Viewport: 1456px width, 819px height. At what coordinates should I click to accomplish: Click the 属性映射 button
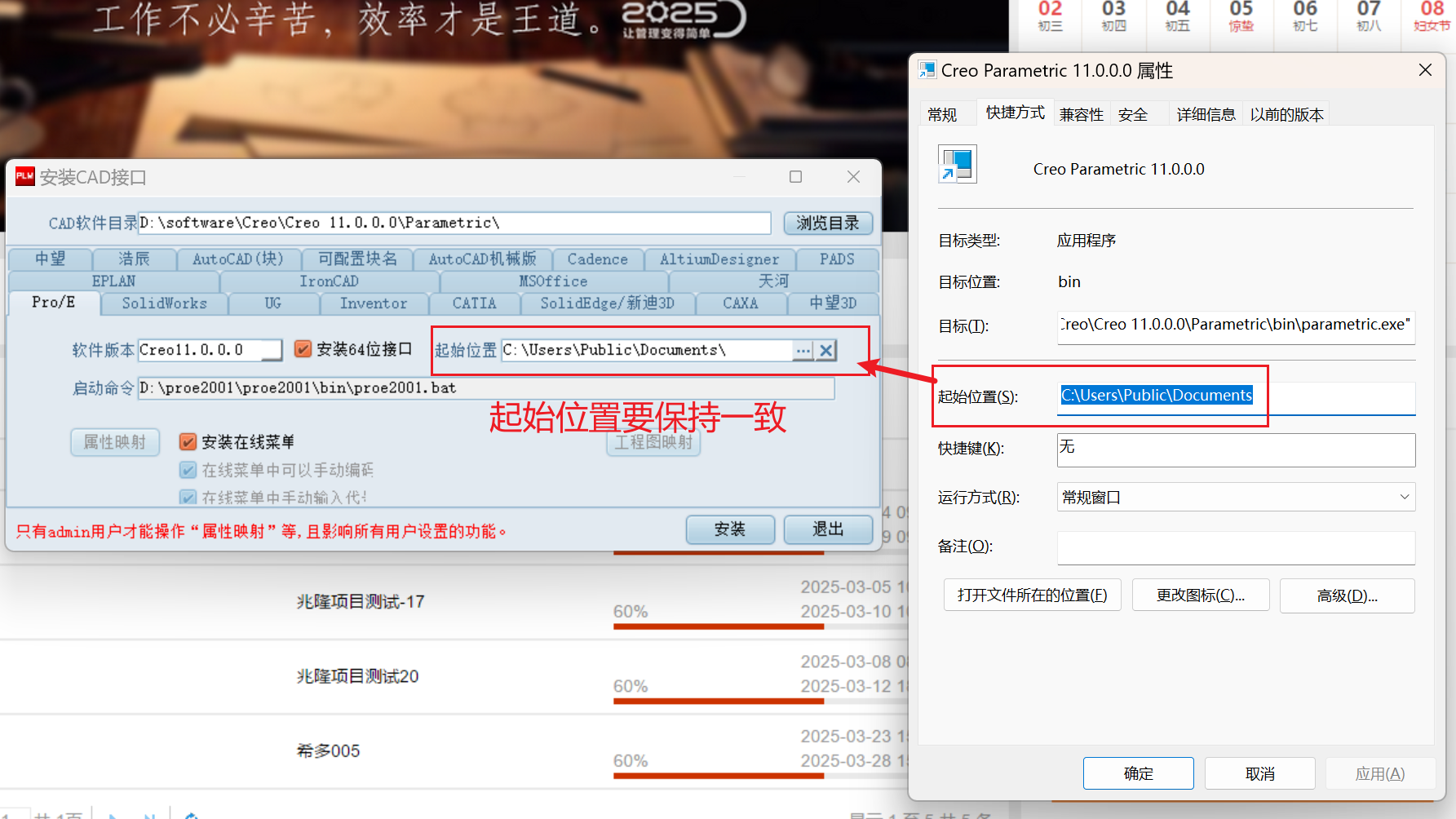point(115,442)
